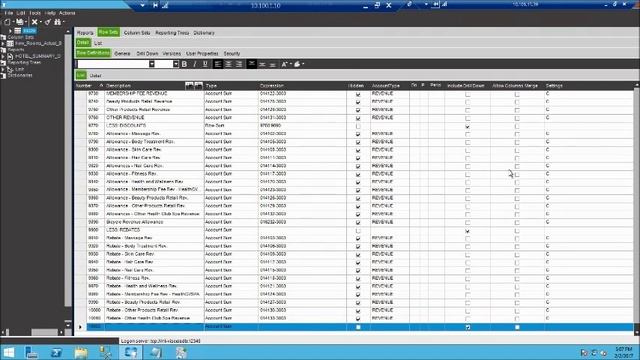Viewport: 640px width, 360px height.
Task: Click the Save toolbar icon
Action: point(19,22)
